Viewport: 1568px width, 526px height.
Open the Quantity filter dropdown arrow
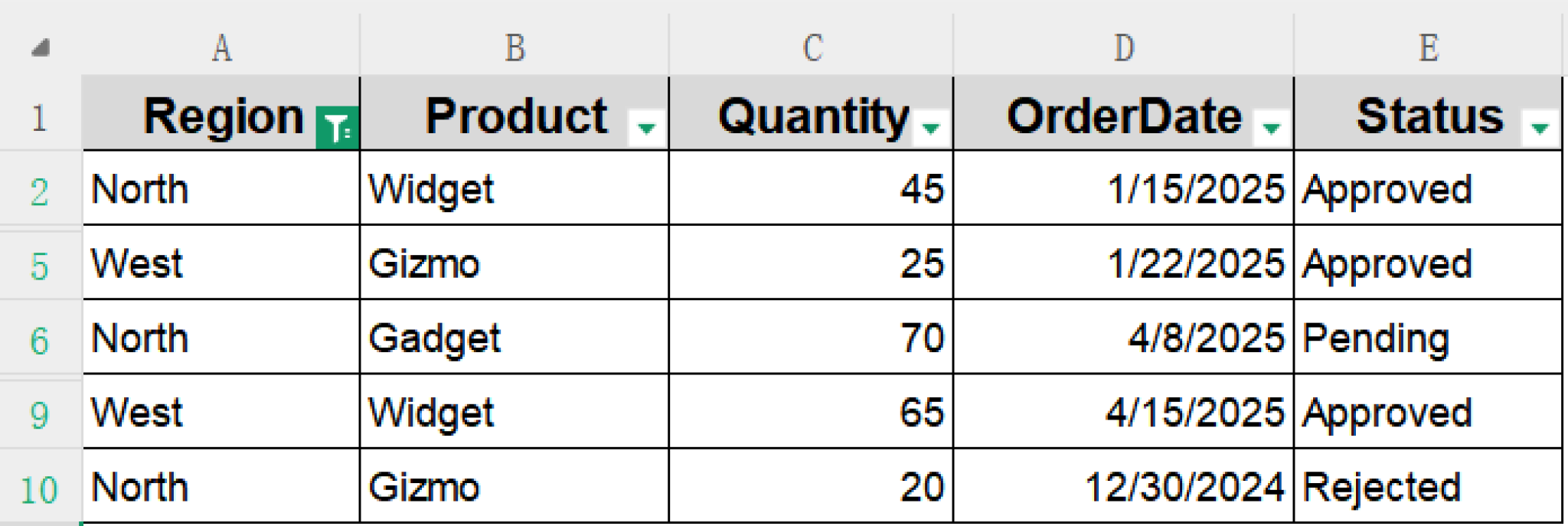pos(930,129)
